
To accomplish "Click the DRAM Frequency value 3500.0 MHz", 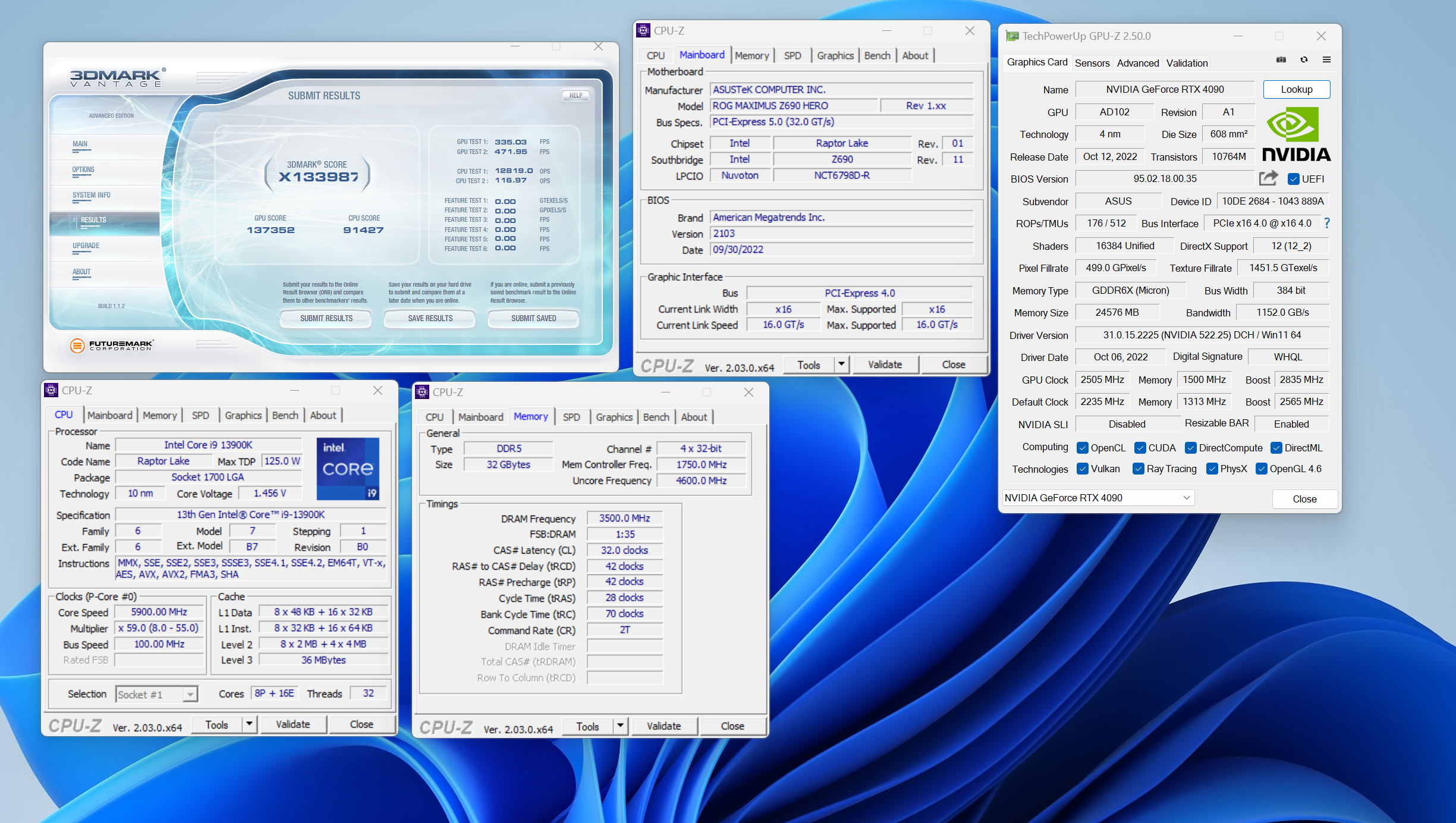I will tap(624, 518).
